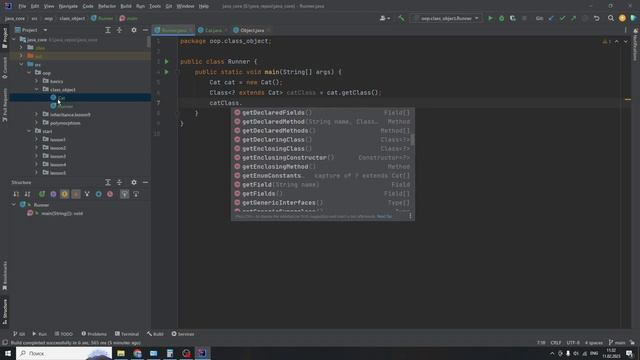Image resolution: width=640 pixels, height=360 pixels.
Task: Open File Explorer from the taskbar
Action: tap(121, 353)
